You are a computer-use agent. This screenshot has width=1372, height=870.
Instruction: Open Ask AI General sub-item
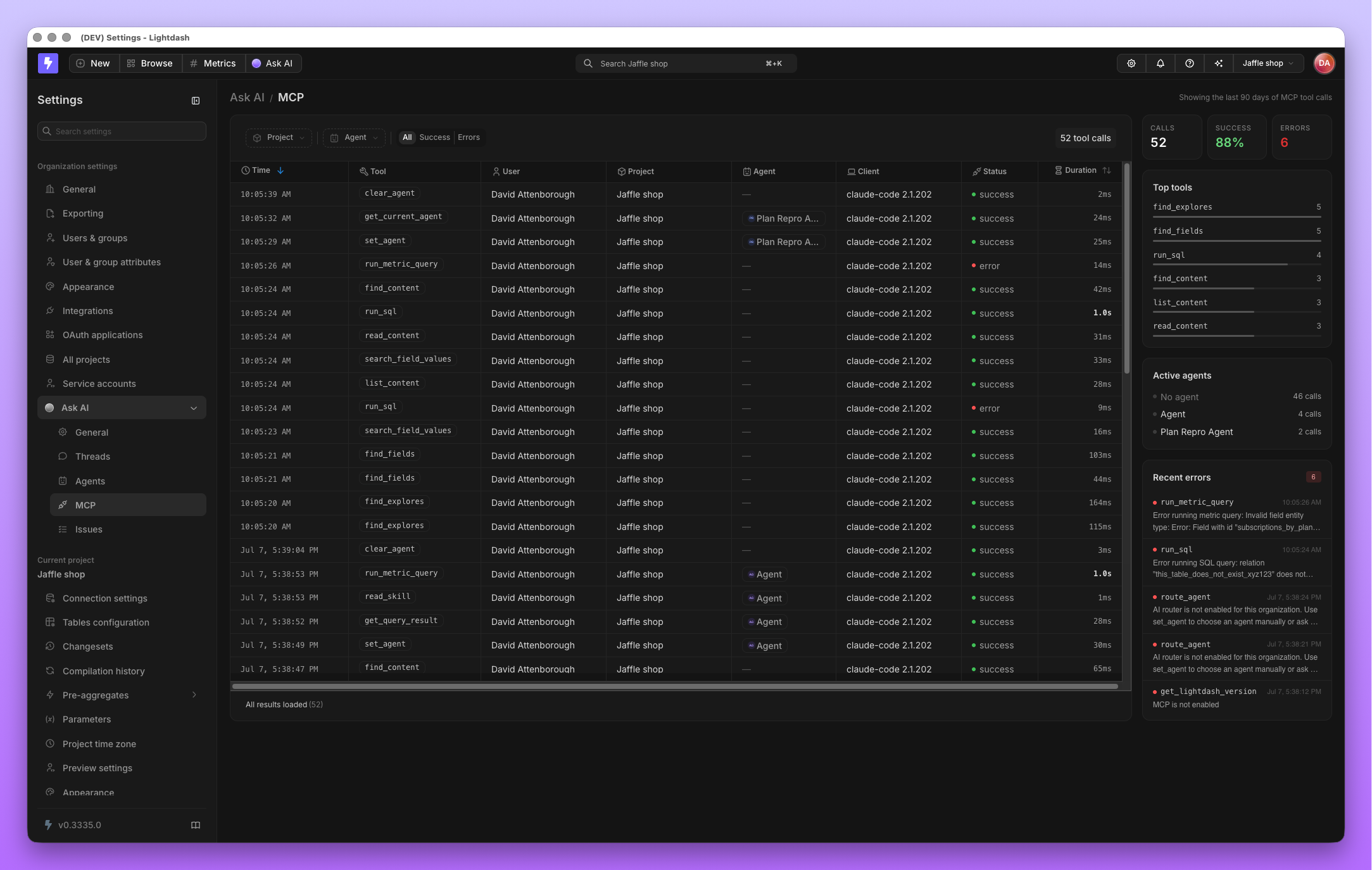click(x=128, y=432)
